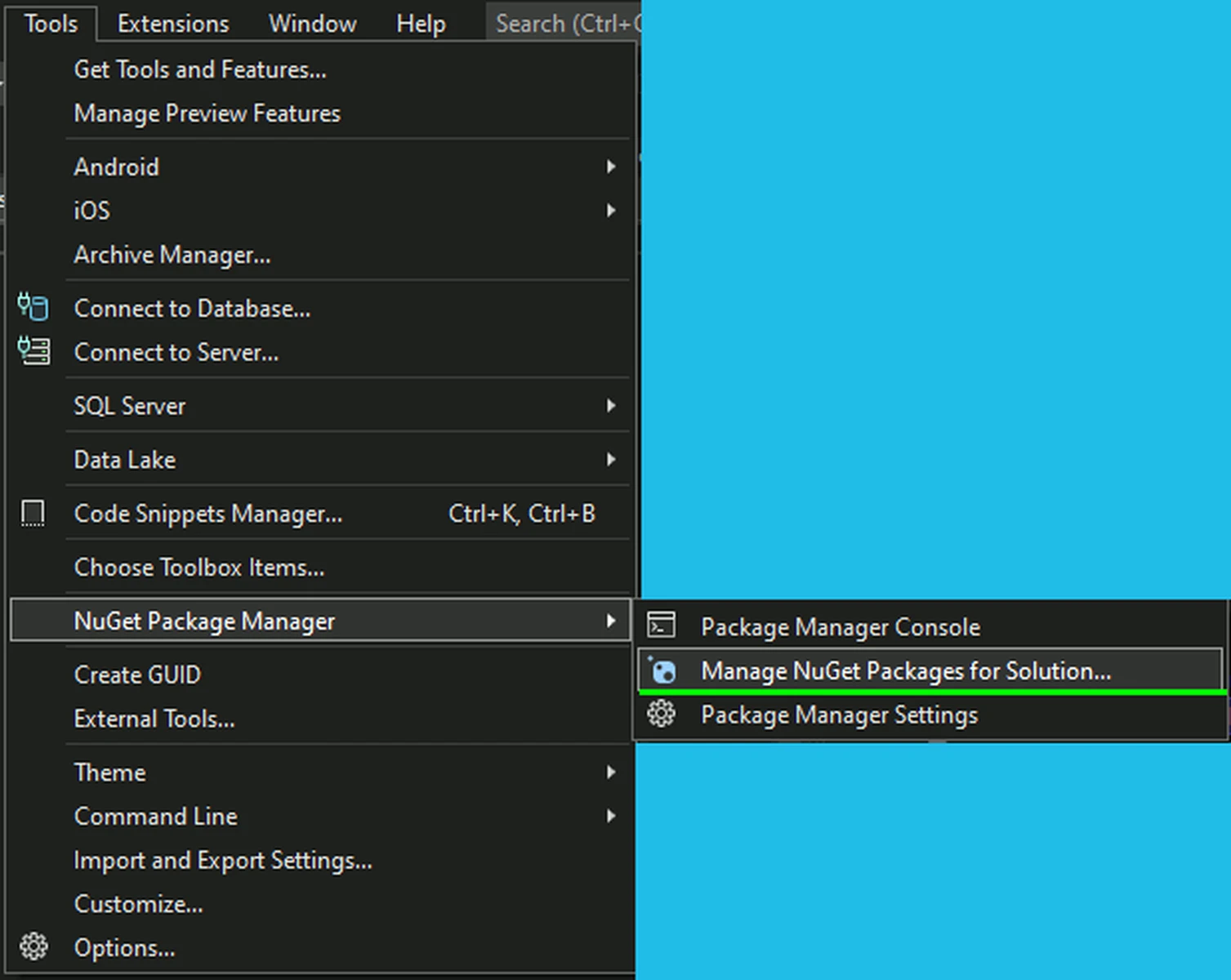The height and width of the screenshot is (980, 1231).
Task: Open the Extensions menu
Action: [x=172, y=23]
